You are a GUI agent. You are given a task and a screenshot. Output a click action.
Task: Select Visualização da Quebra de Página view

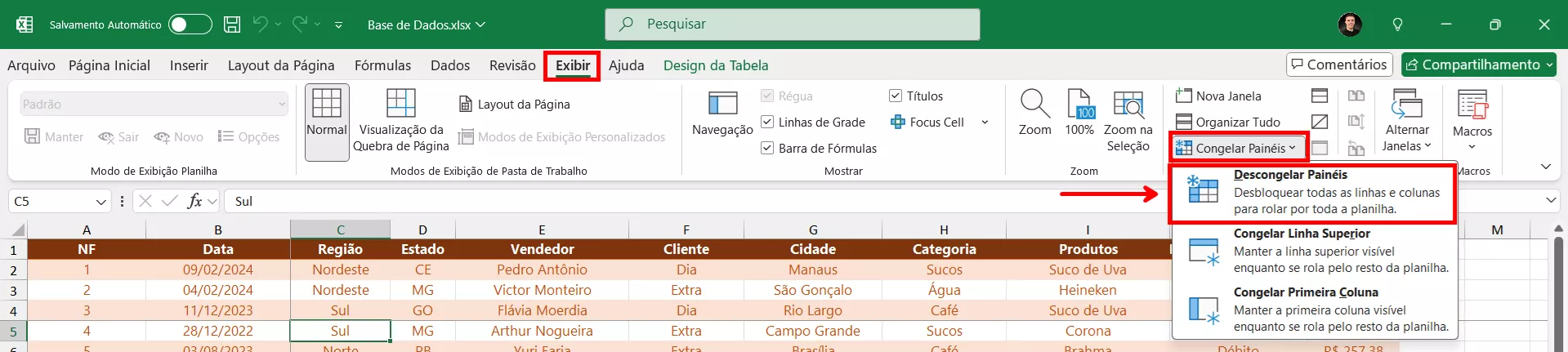[x=400, y=105]
